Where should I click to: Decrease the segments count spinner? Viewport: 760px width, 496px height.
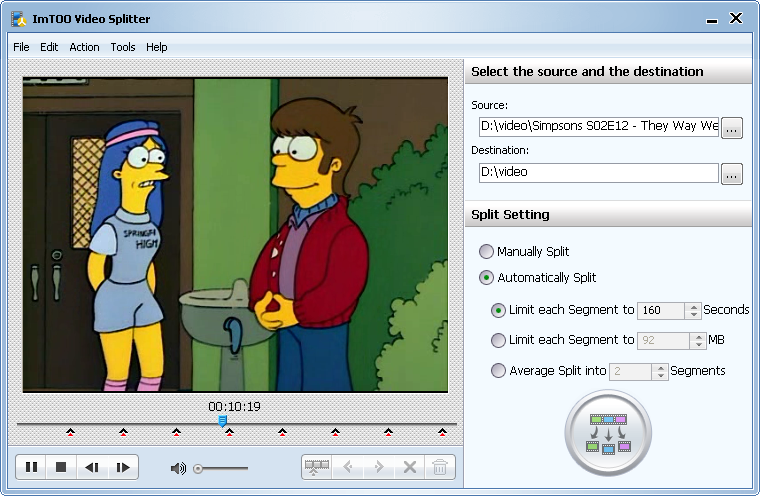click(x=660, y=376)
